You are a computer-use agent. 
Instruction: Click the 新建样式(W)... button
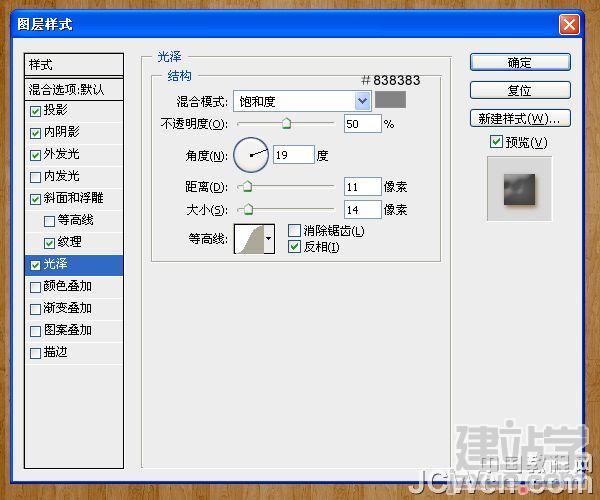(x=520, y=118)
